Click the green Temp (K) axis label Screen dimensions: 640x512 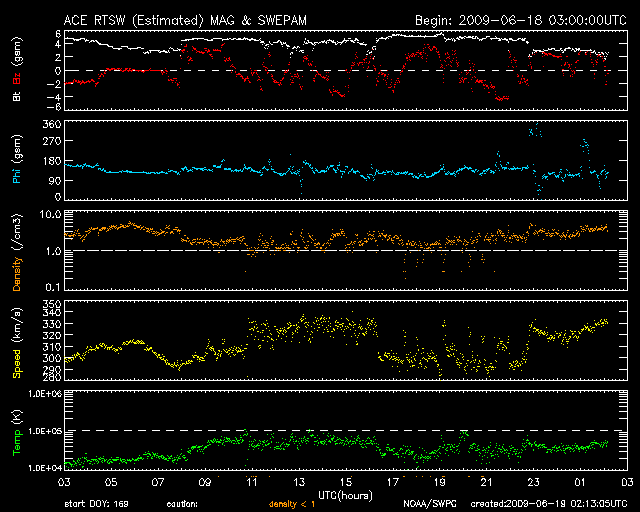pyautogui.click(x=17, y=430)
